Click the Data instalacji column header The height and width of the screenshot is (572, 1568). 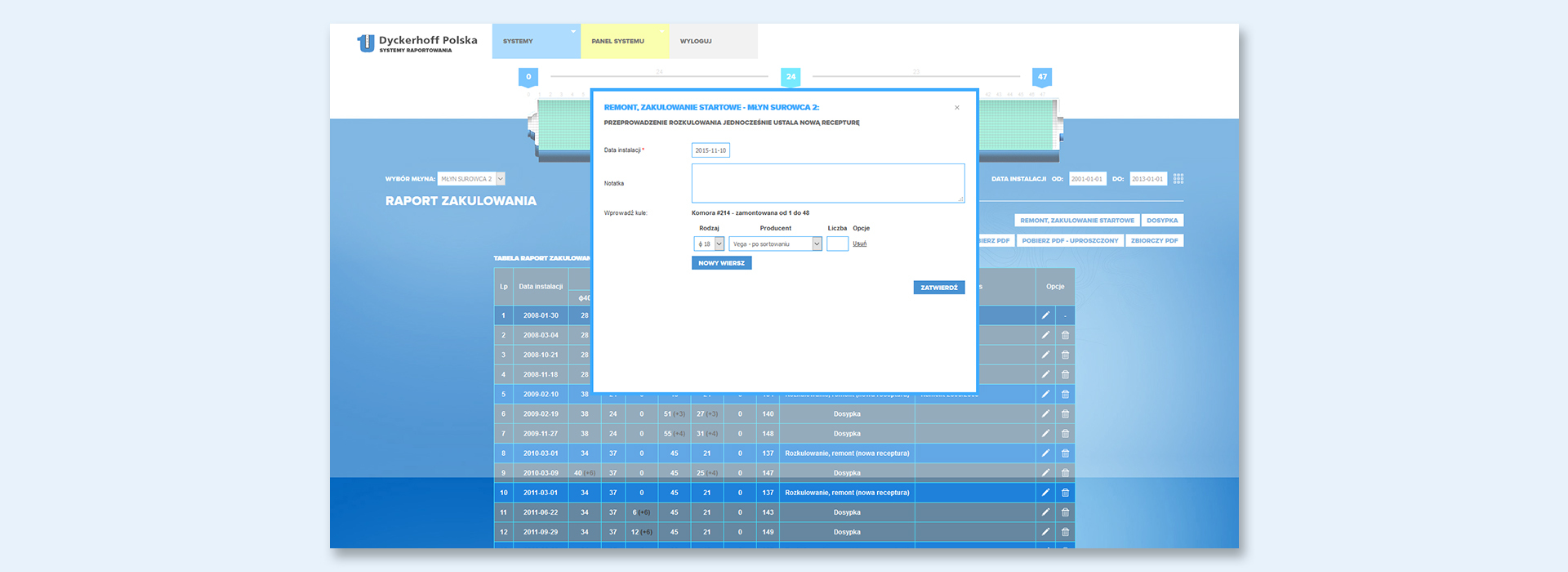point(541,287)
